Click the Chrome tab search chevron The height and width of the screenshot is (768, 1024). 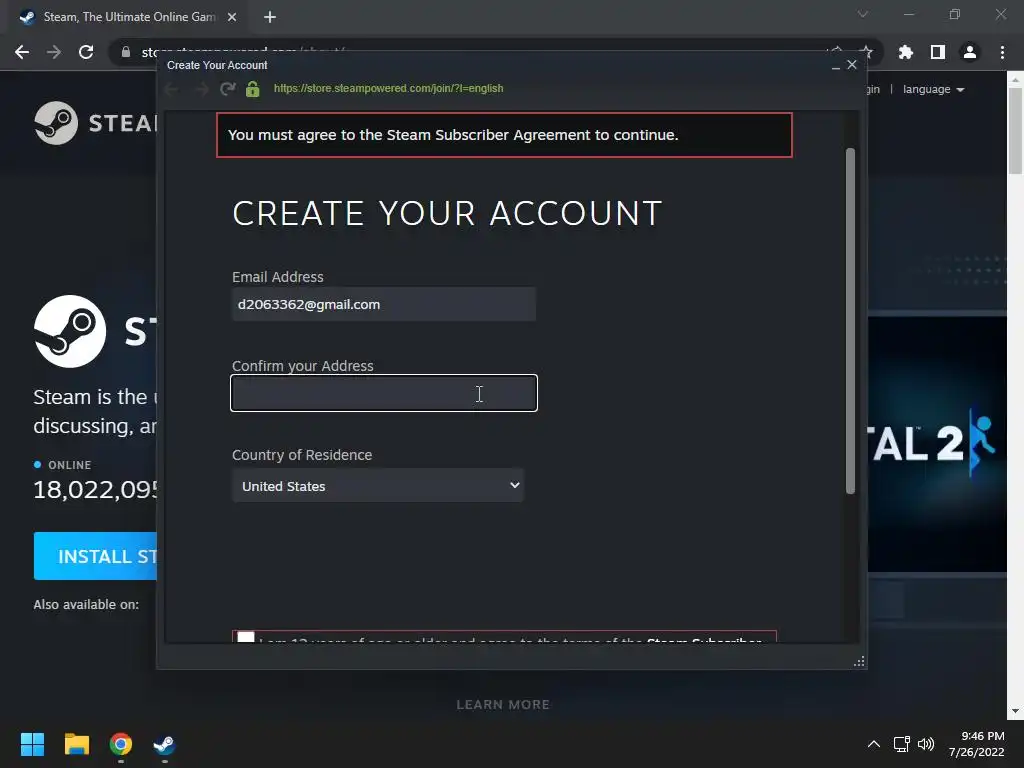pos(863,14)
